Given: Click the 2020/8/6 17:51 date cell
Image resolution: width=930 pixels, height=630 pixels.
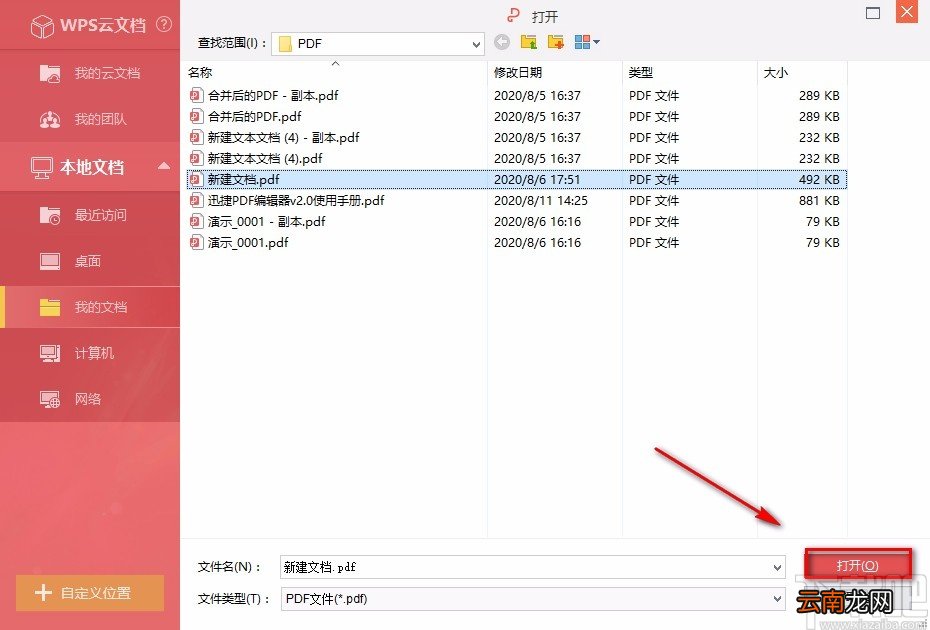Looking at the screenshot, I should [537, 179].
